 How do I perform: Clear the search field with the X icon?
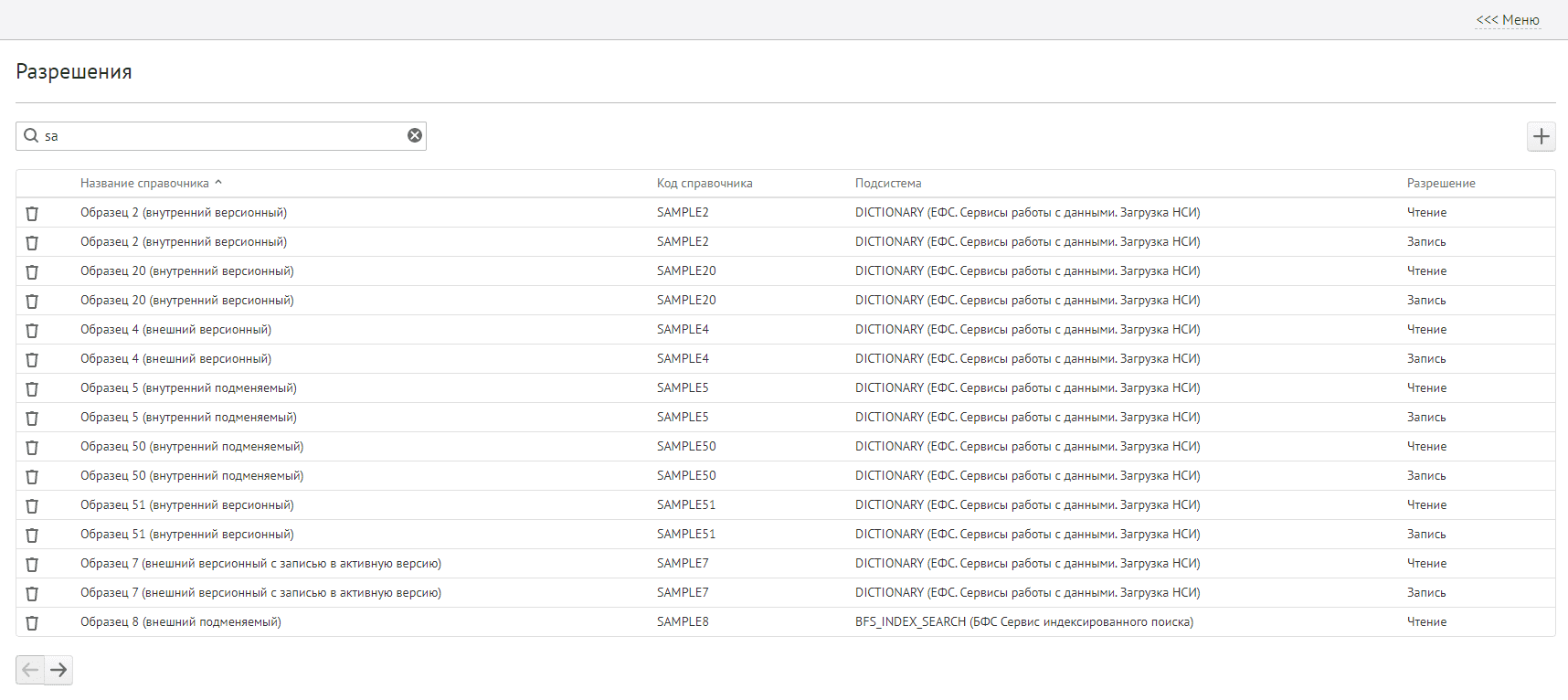point(415,135)
